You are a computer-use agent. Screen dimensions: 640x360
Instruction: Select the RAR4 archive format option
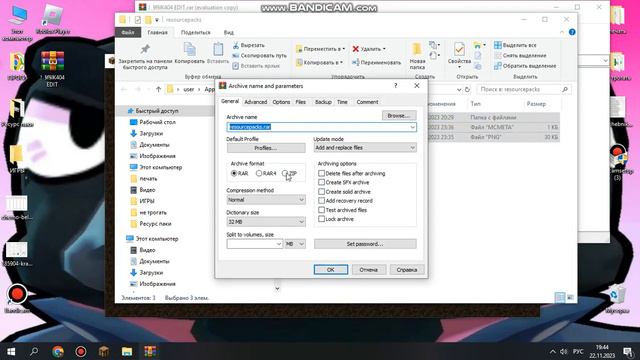(259, 173)
